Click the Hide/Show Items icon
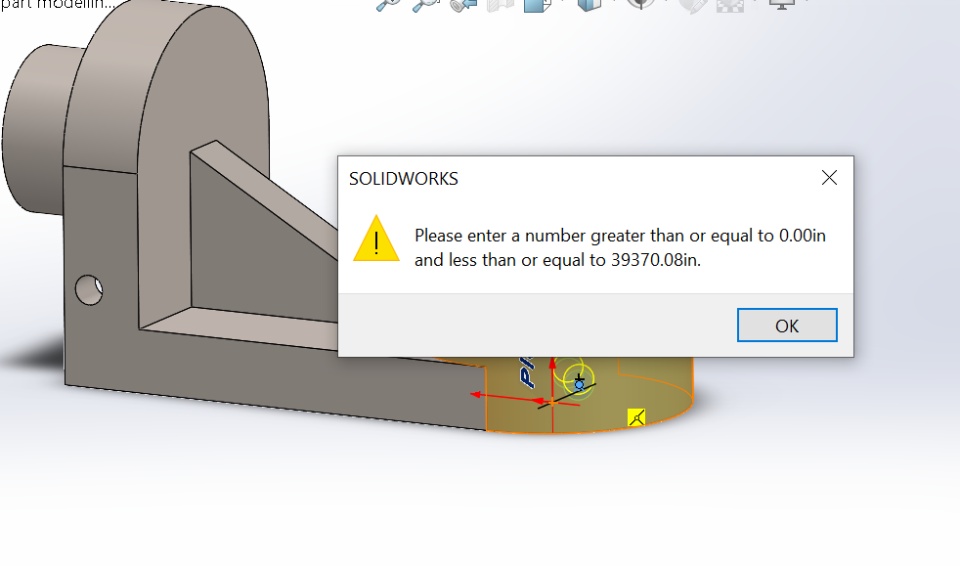Screen dimensions: 960x566 (640, 4)
